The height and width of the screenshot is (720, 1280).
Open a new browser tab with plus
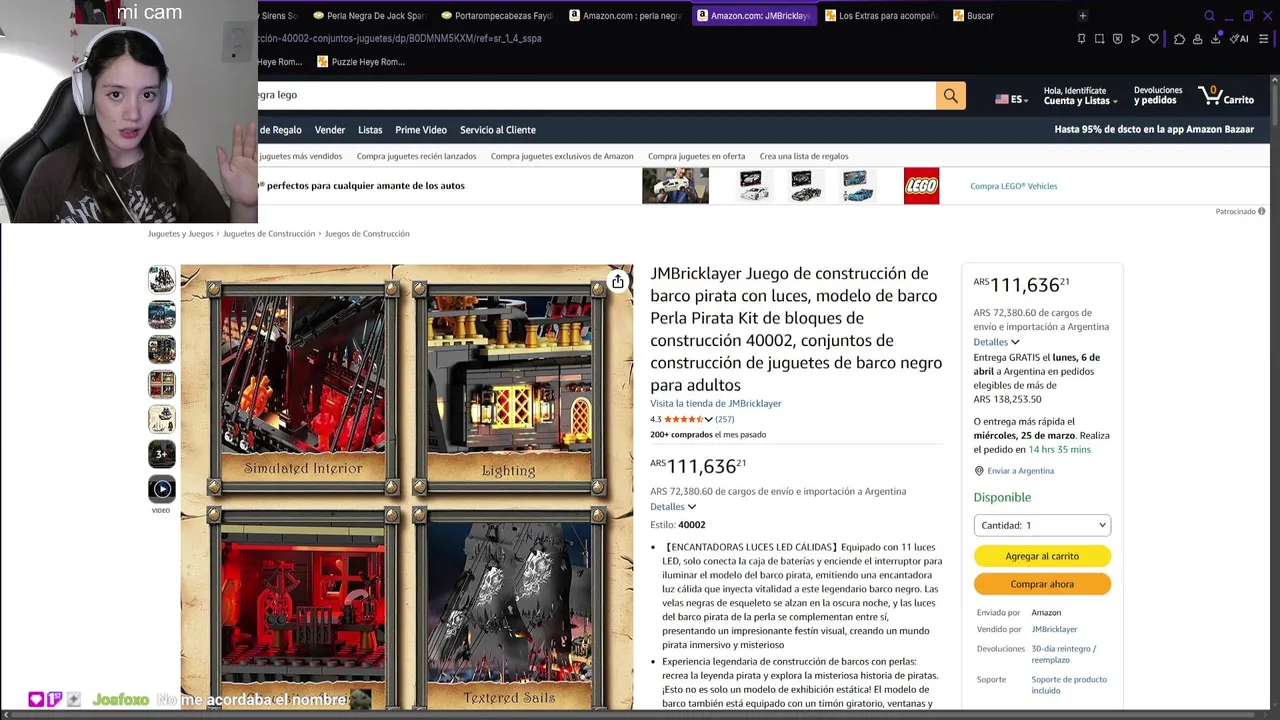coord(1082,16)
